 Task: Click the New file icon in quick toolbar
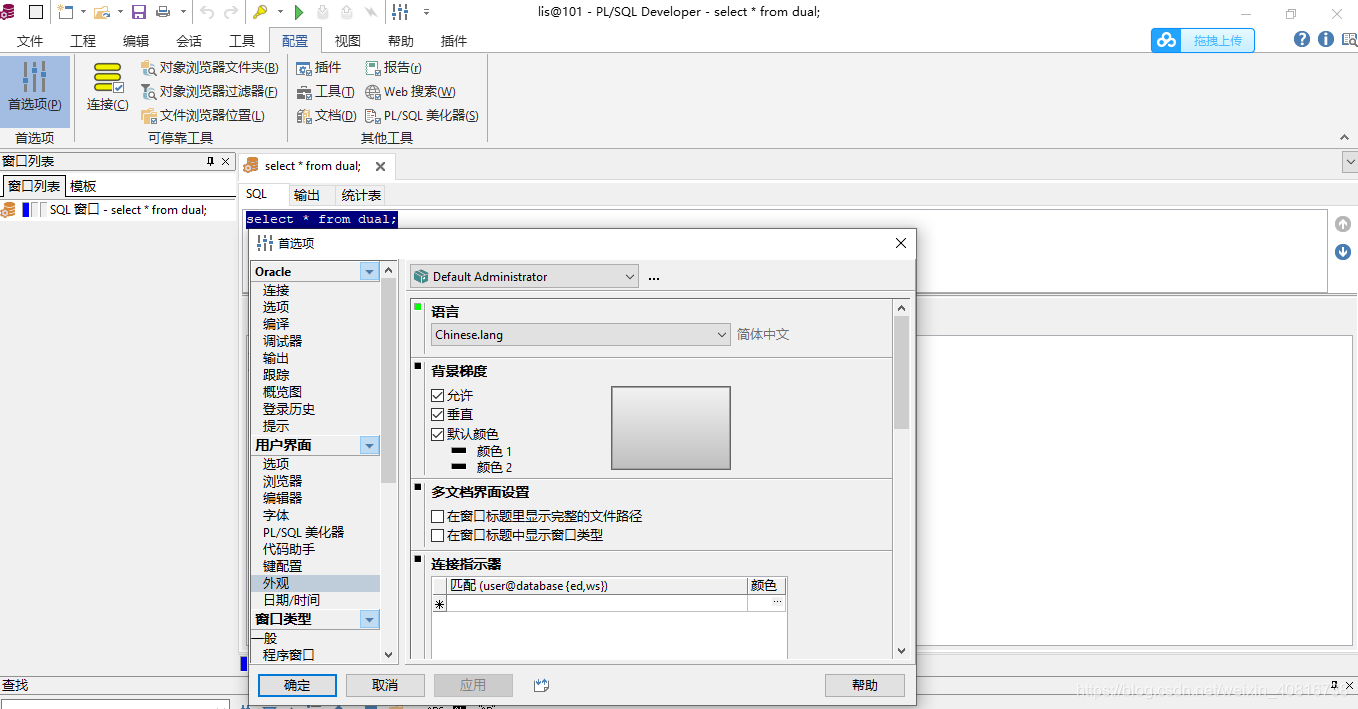(x=65, y=12)
